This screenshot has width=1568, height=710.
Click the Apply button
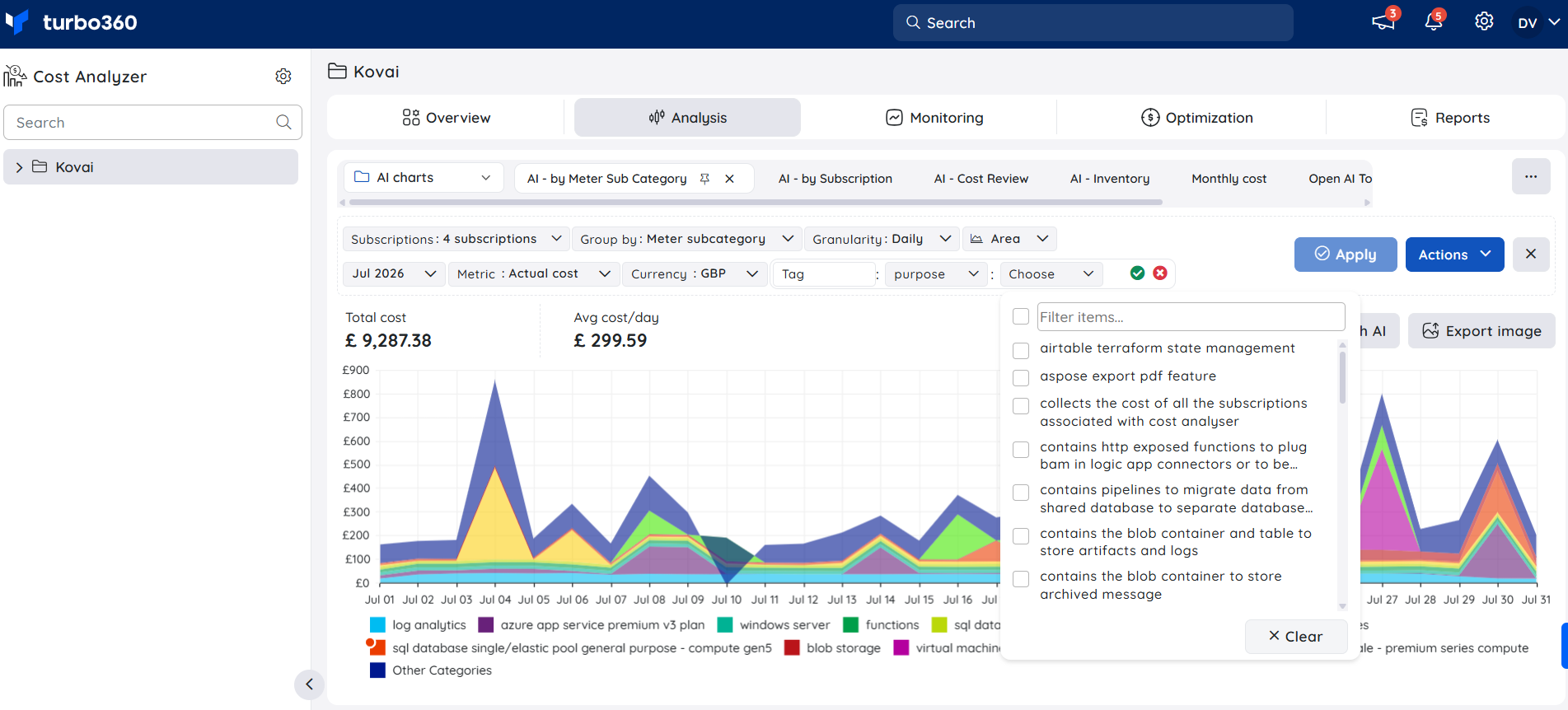pos(1346,255)
